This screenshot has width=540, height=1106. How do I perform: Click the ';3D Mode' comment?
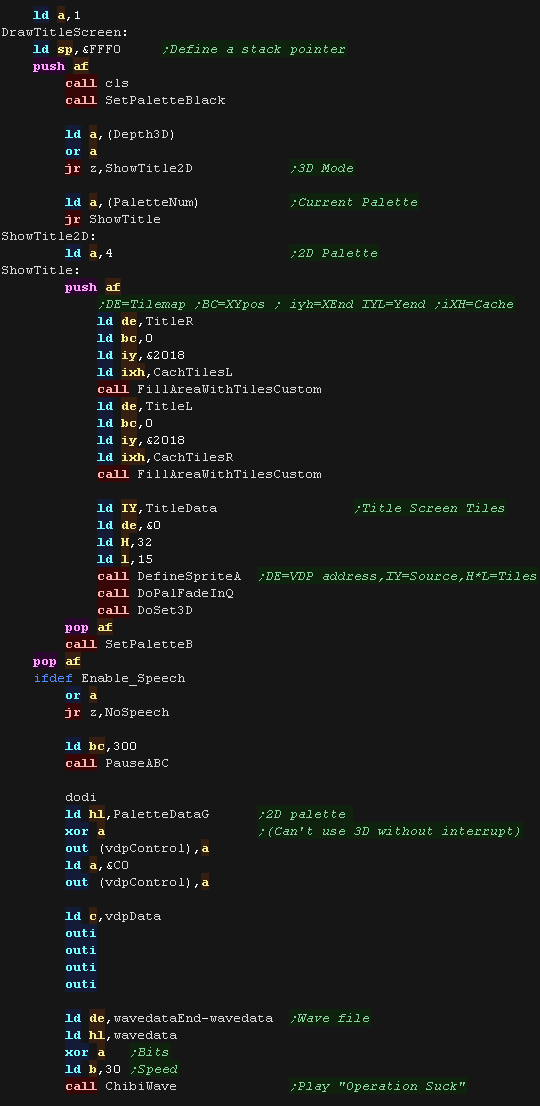321,168
